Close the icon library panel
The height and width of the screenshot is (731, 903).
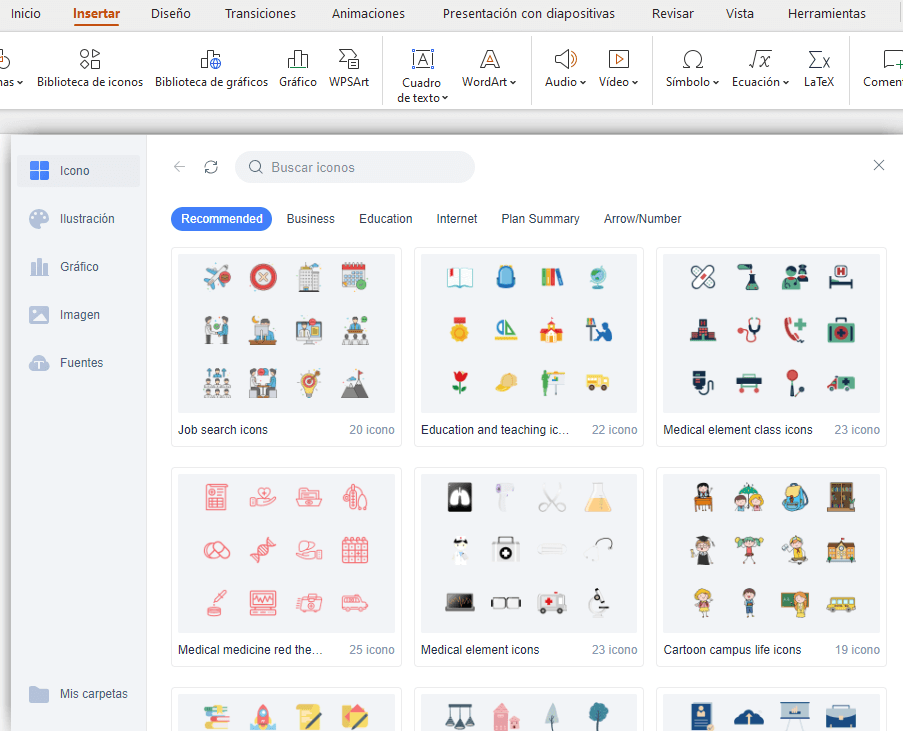pyautogui.click(x=879, y=165)
